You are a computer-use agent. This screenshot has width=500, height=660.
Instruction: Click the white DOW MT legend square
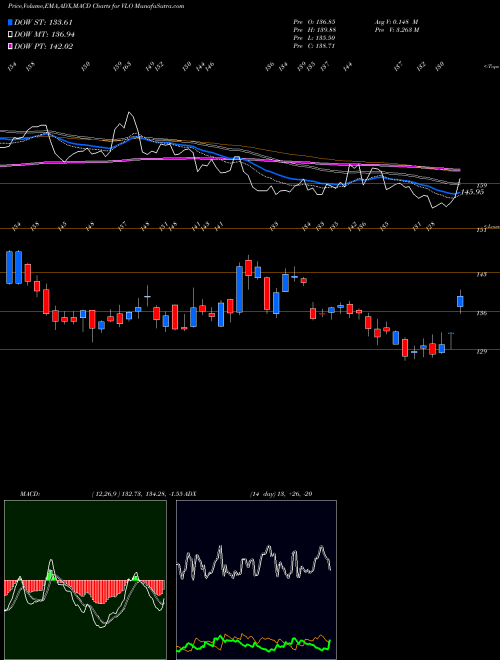[10, 35]
